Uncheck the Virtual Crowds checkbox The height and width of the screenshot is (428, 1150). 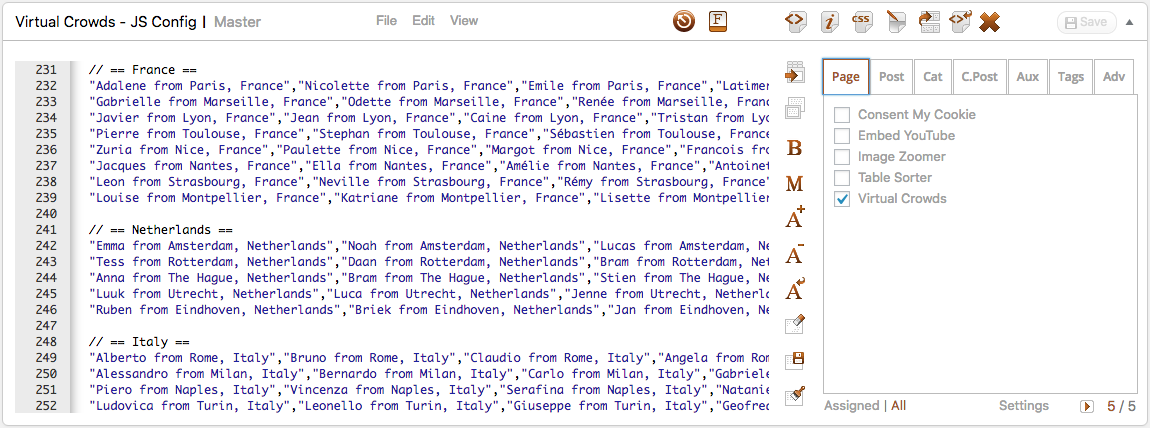pos(842,199)
